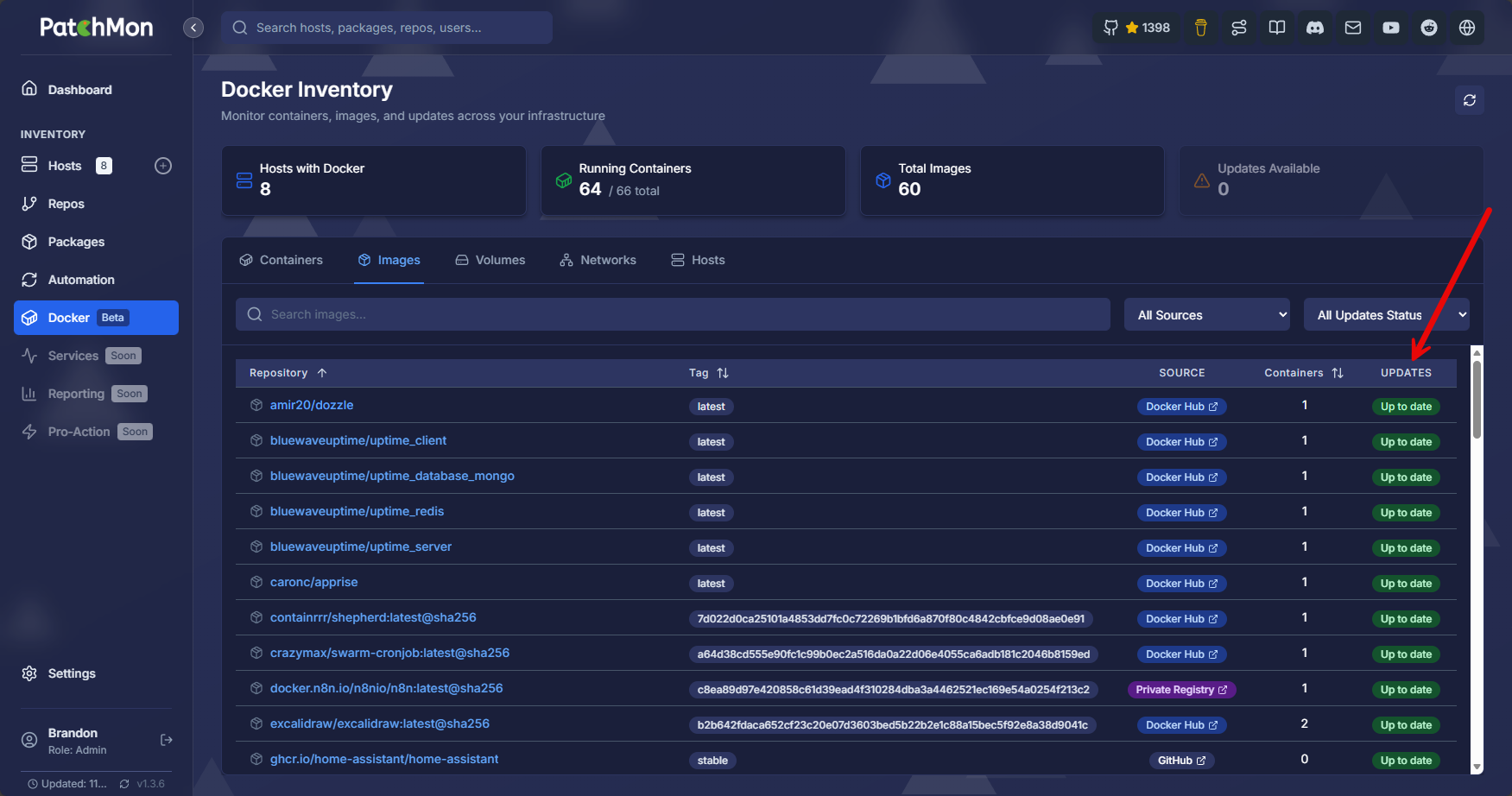
Task: Switch to the Networks tab
Action: (x=598, y=260)
